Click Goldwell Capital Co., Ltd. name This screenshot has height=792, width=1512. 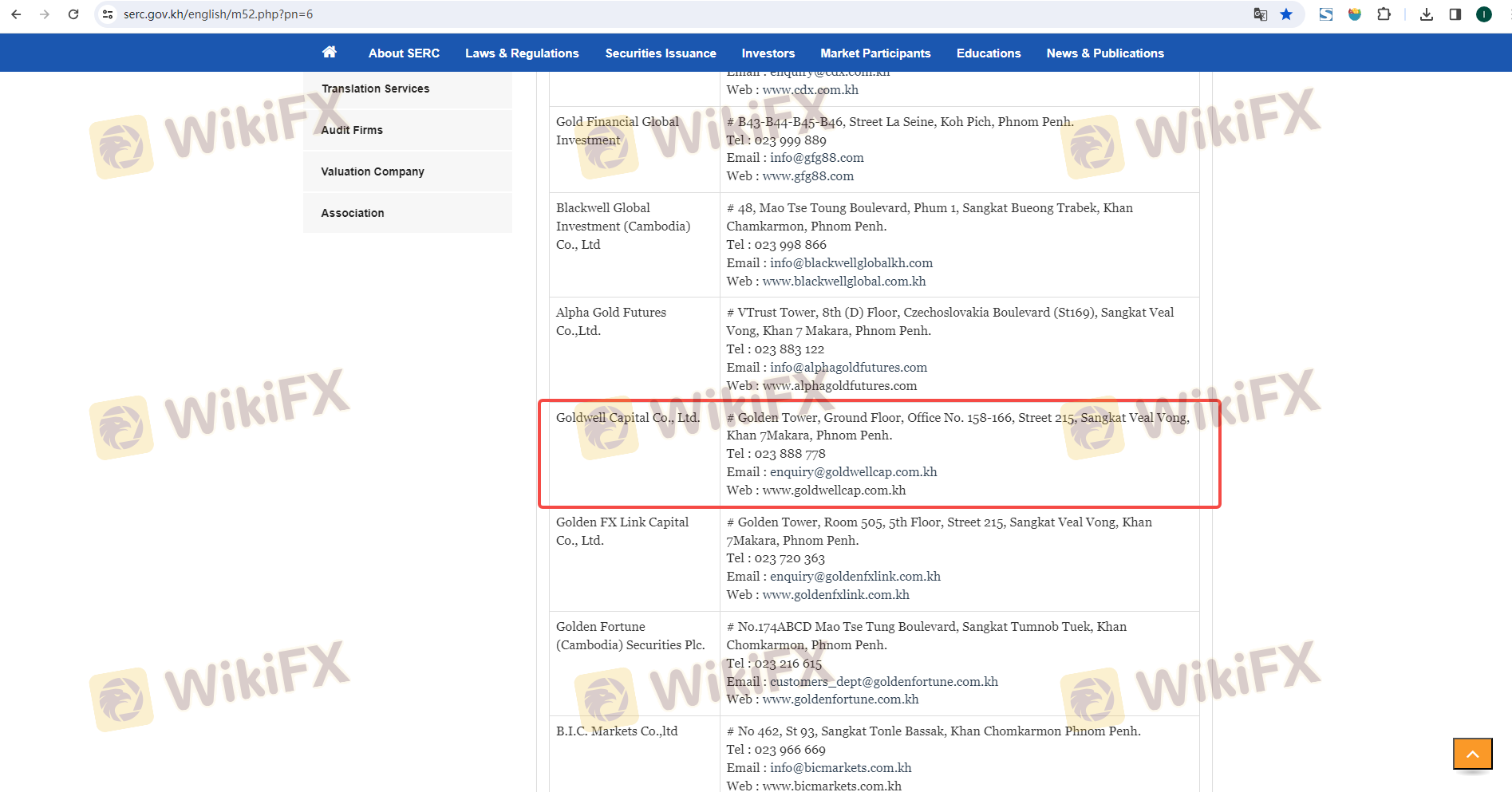tap(628, 417)
